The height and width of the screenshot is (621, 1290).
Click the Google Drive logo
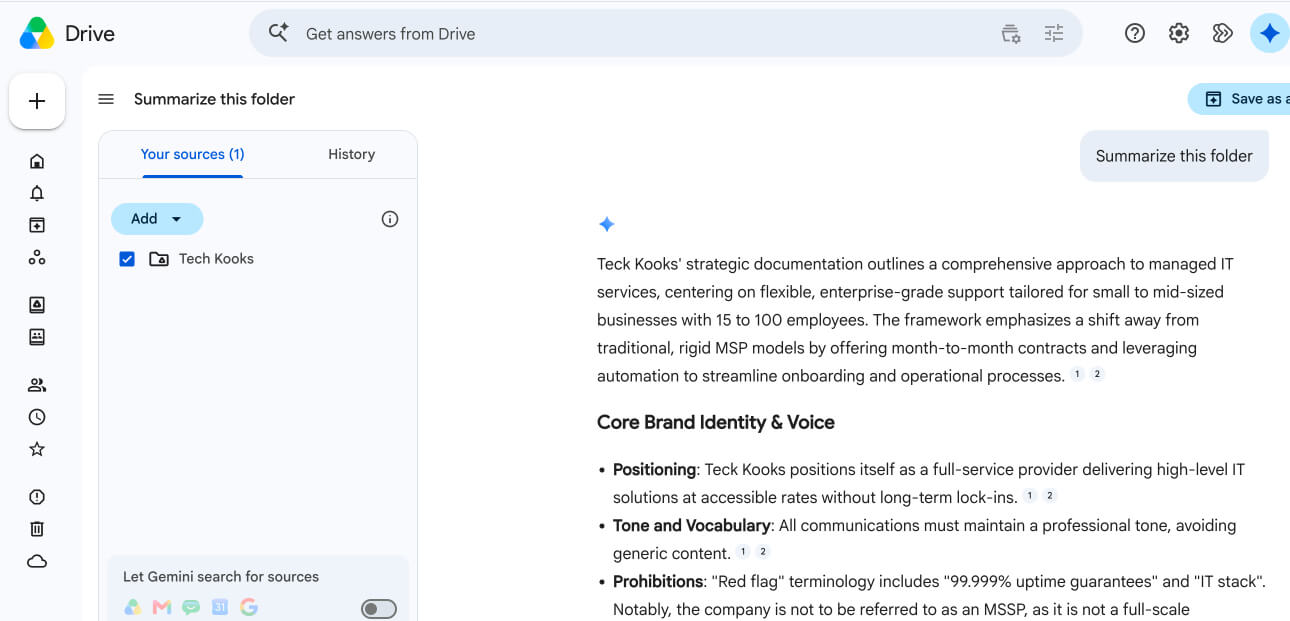(x=37, y=33)
